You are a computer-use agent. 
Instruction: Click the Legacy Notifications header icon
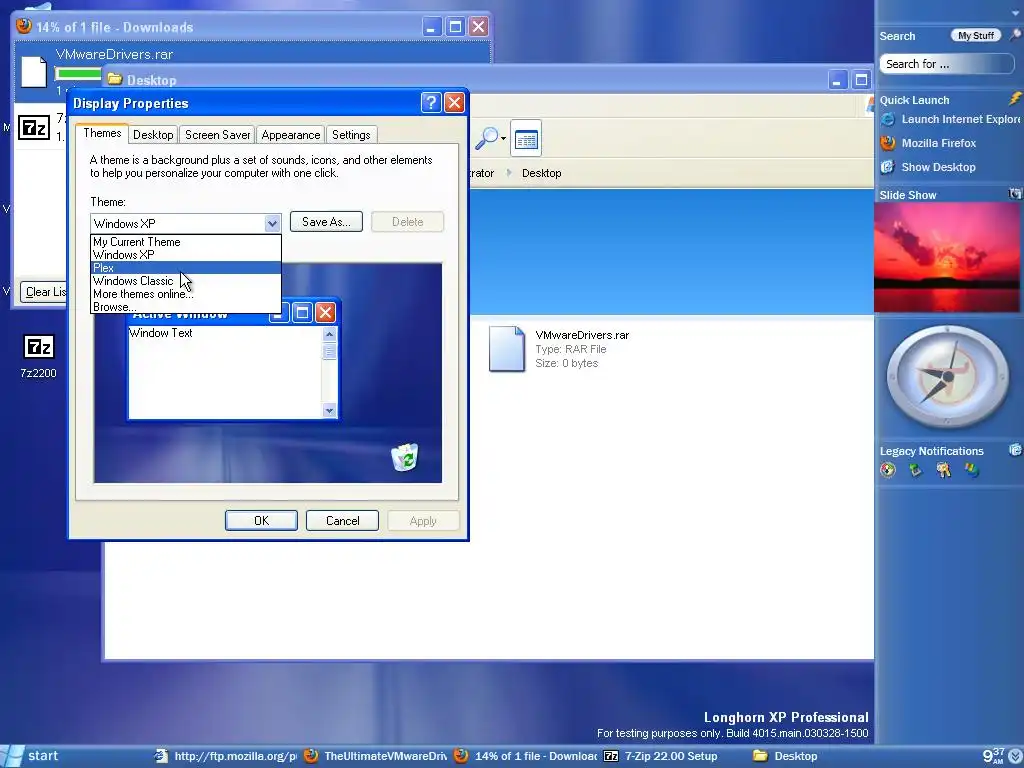point(1015,449)
